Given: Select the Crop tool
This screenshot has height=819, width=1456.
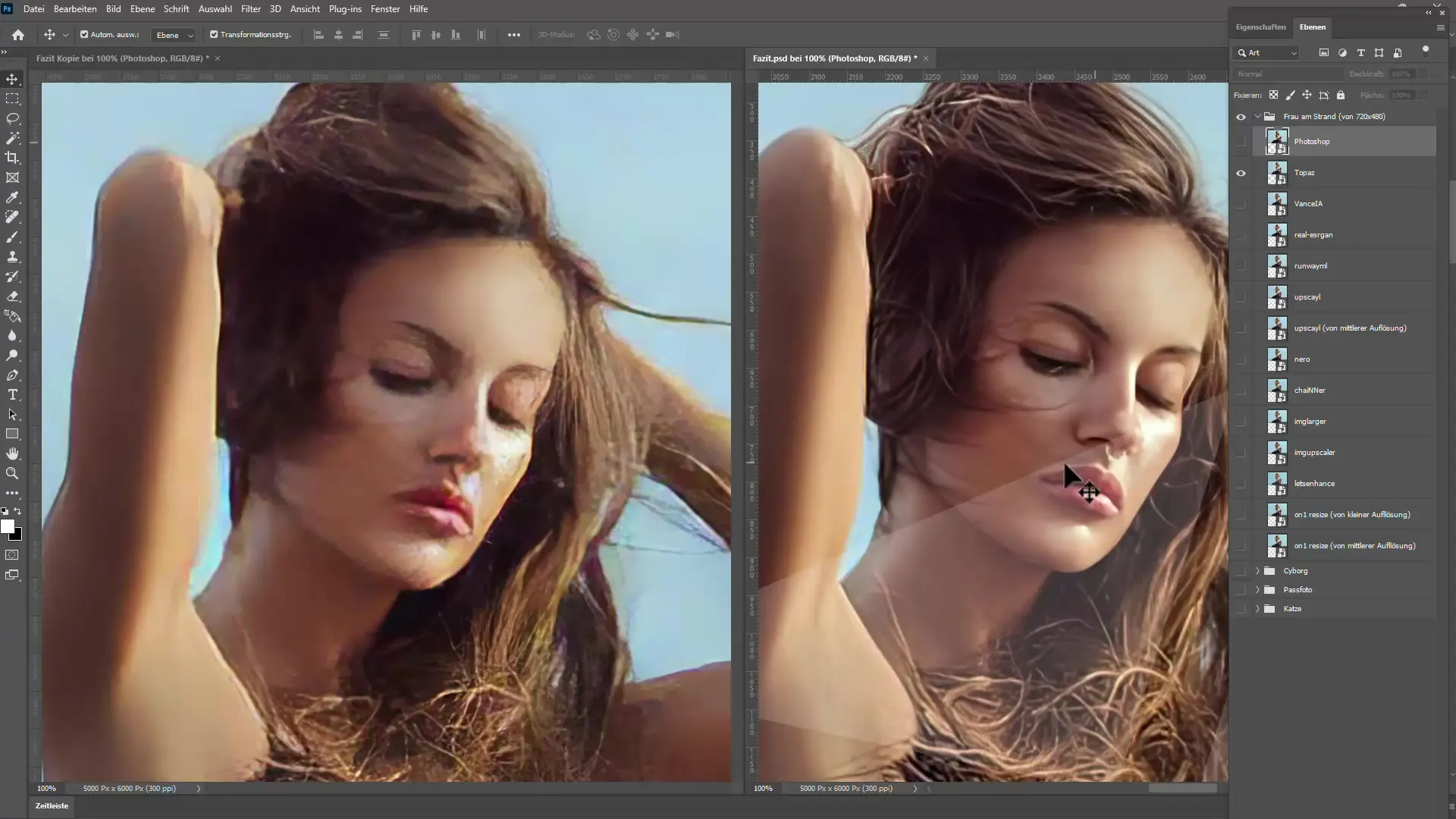Looking at the screenshot, I should [13, 157].
